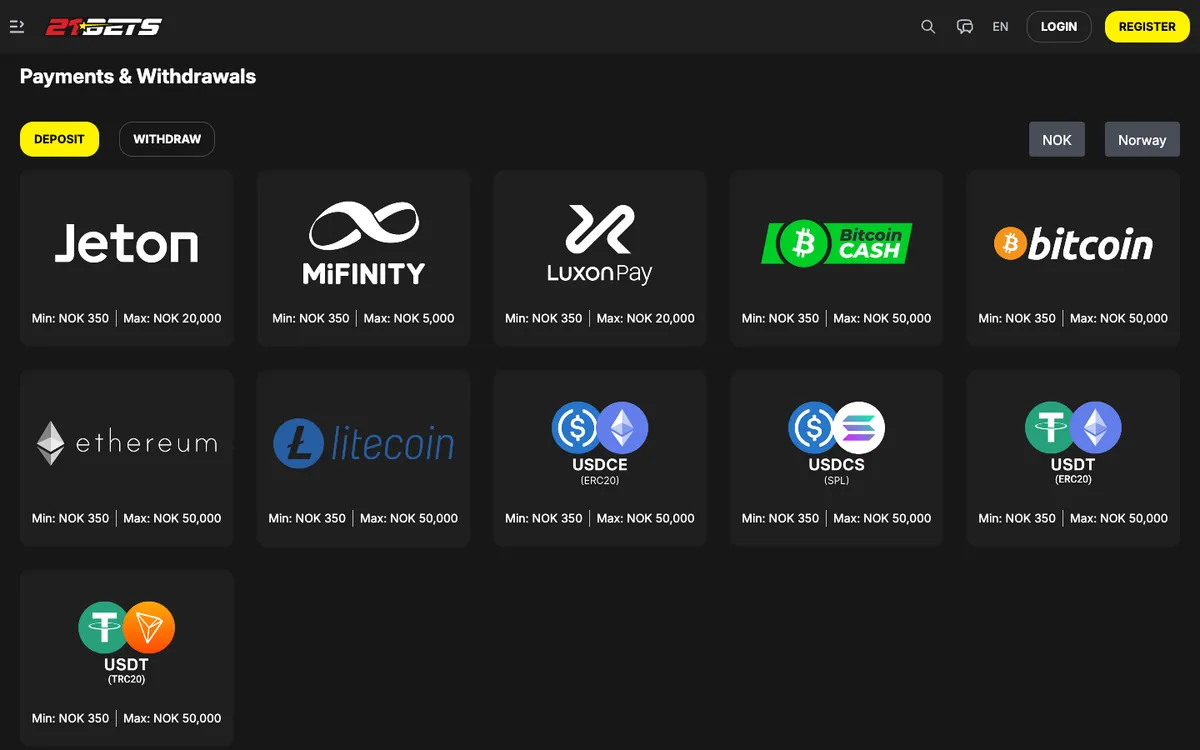Open search with the magnifier icon
The width and height of the screenshot is (1200, 750).
coord(928,27)
